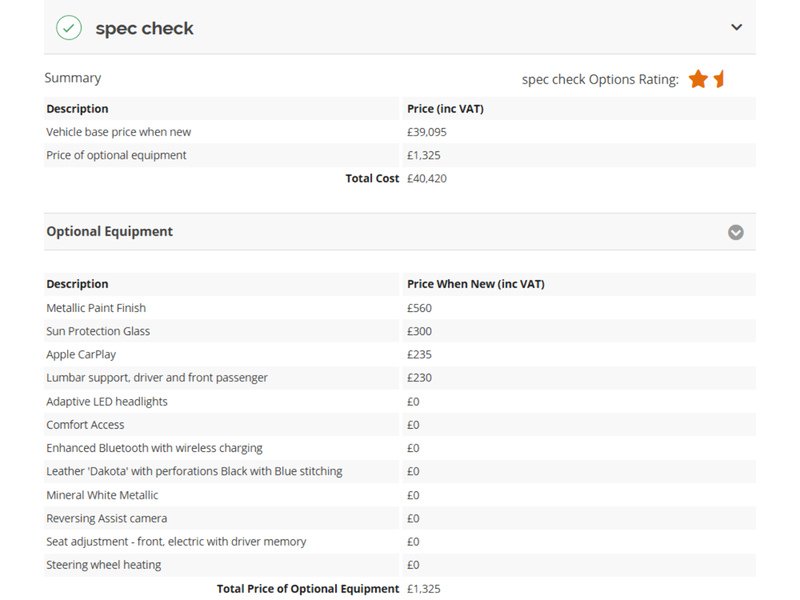The height and width of the screenshot is (600, 800).
Task: Collapse the Optional Equipment arrow button
Action: (x=736, y=232)
